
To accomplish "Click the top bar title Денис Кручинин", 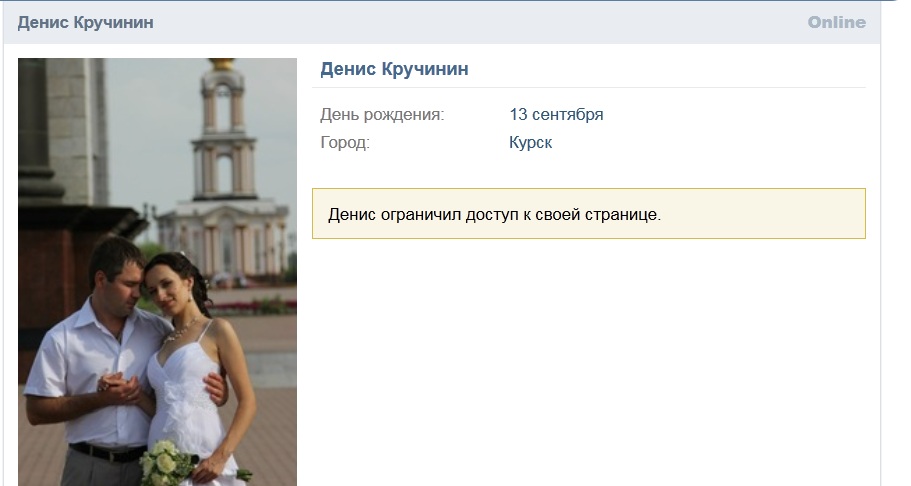I will 85,23.
